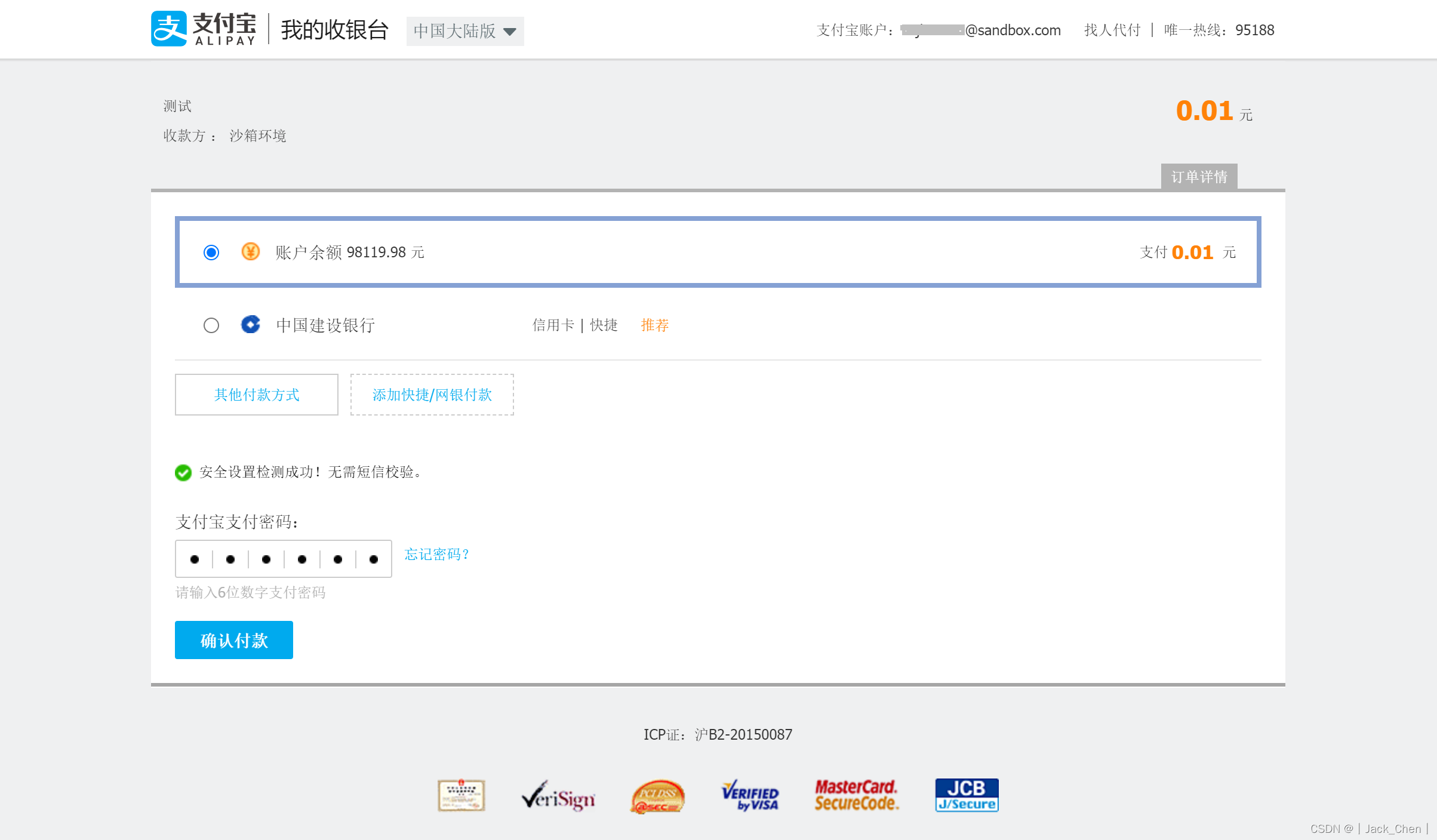Screen dimensions: 1437x840
Task: Open 其他付款方式 other payment methods
Action: pyautogui.click(x=257, y=395)
